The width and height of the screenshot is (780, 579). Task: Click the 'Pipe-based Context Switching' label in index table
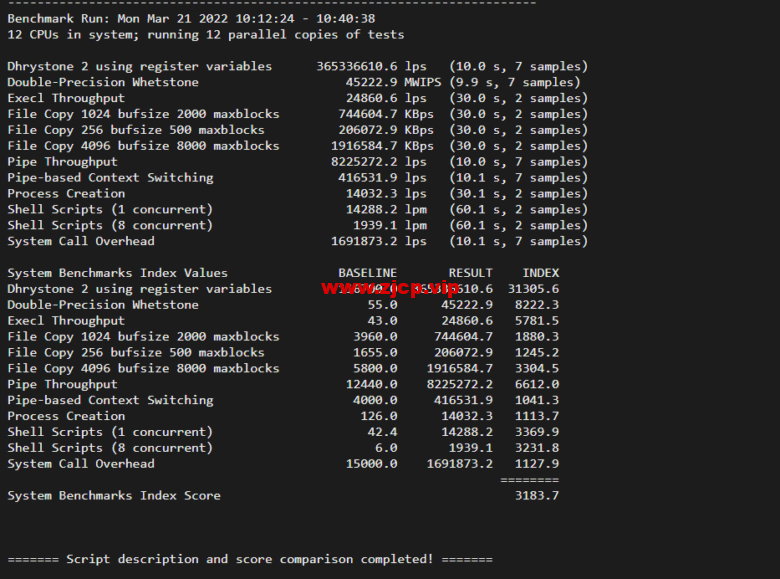pyautogui.click(x=110, y=400)
